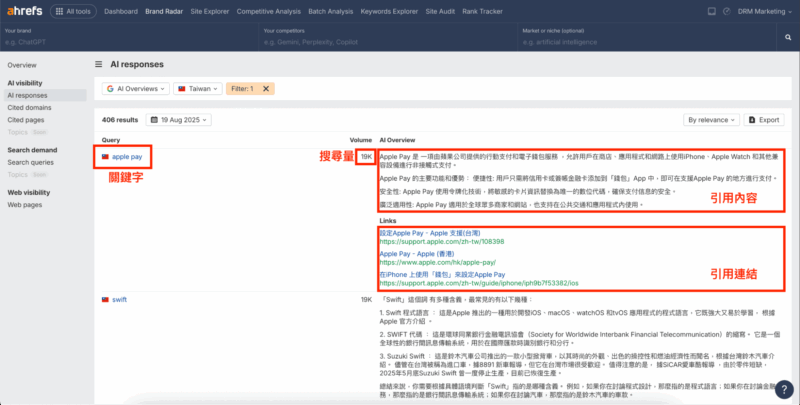Image resolution: width=800 pixels, height=405 pixels.
Task: Open Brand Radar tab
Action: tap(164, 11)
